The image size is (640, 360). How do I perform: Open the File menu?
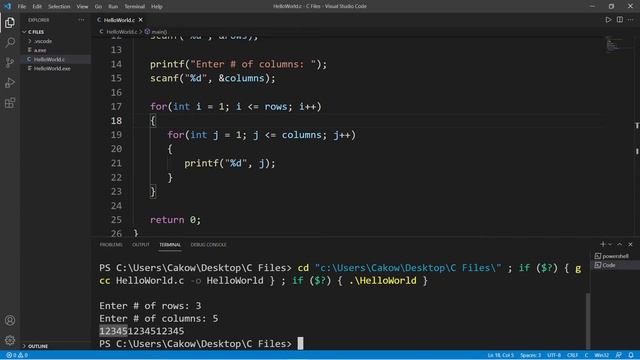[22, 6]
